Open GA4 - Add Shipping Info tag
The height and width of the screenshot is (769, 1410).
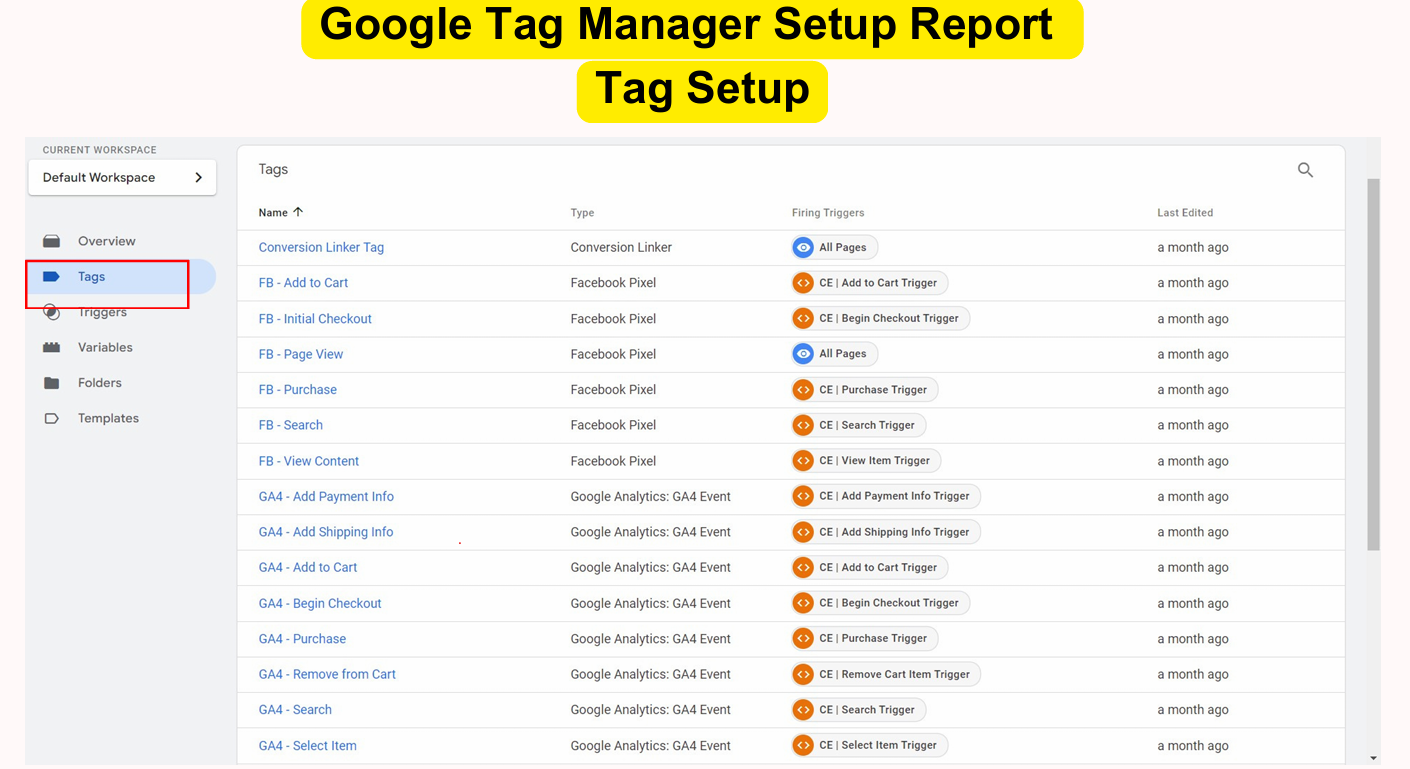tap(326, 532)
